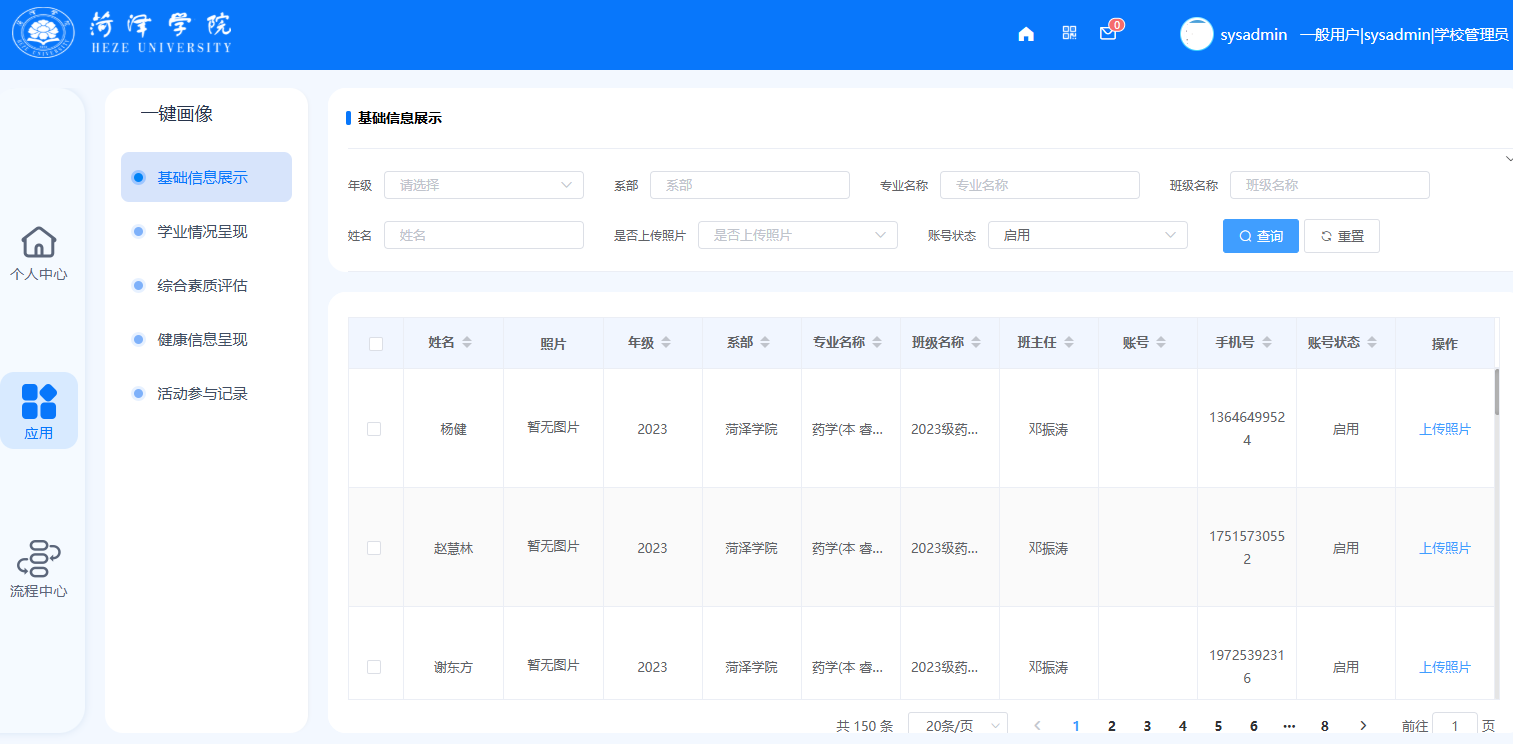Screen dimensions: 1513x744
Task: Go to page 3 in pagination
Action: pyautogui.click(x=1147, y=726)
